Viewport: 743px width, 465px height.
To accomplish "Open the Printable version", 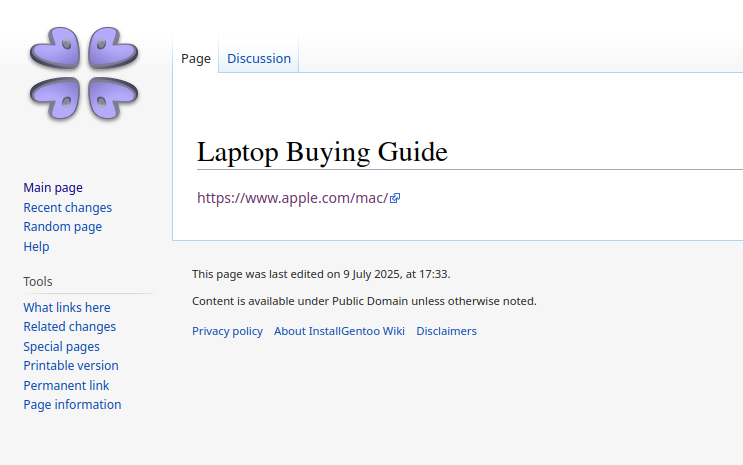I will point(71,366).
